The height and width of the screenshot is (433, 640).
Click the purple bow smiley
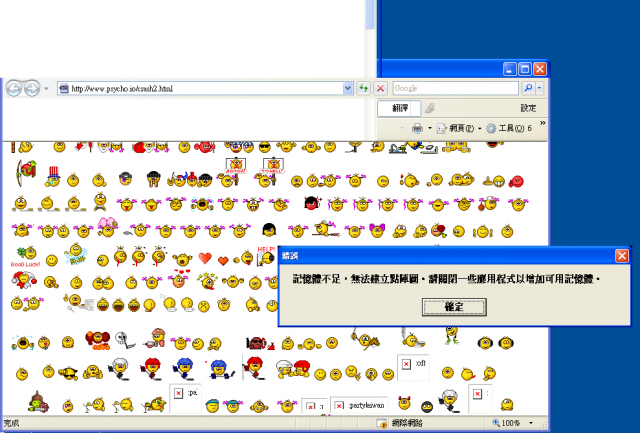coord(377,231)
